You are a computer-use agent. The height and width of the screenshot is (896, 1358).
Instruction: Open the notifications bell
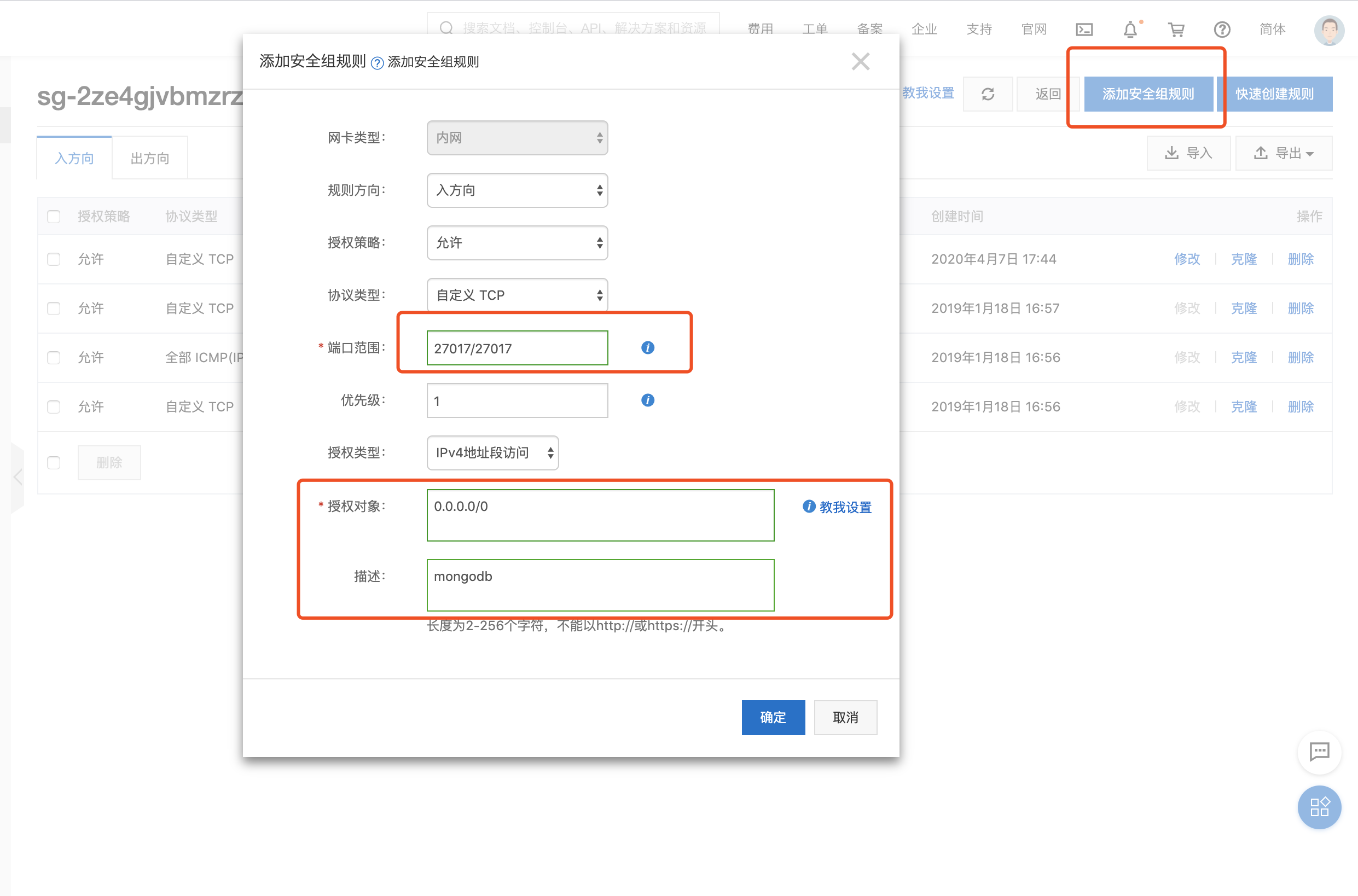[1130, 29]
